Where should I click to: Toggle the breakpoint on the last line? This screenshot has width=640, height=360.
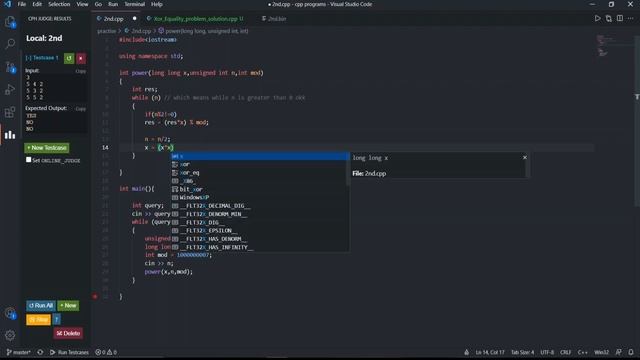[95, 296]
